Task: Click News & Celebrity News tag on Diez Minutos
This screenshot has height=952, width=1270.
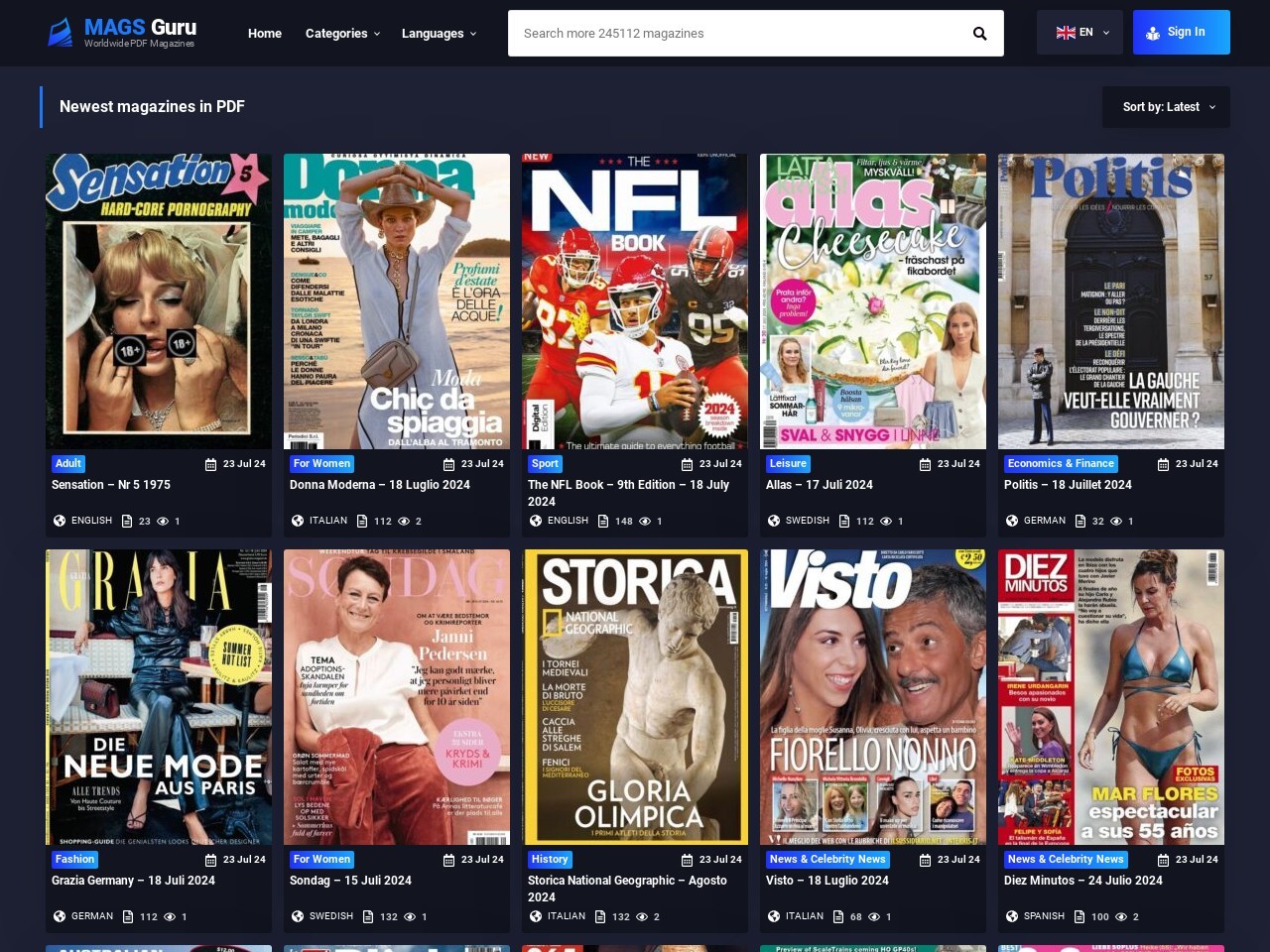Action: [x=1066, y=859]
